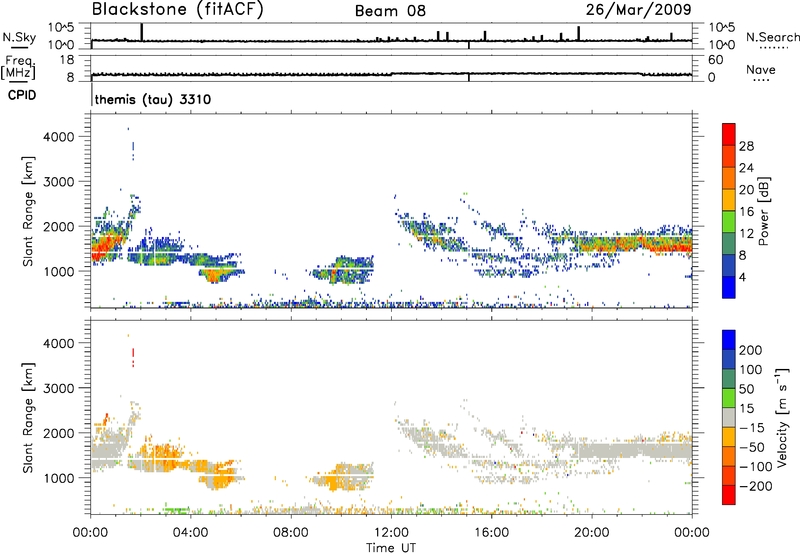800x554 pixels.
Task: Click the "16:00" time tick label
Action: point(491,533)
